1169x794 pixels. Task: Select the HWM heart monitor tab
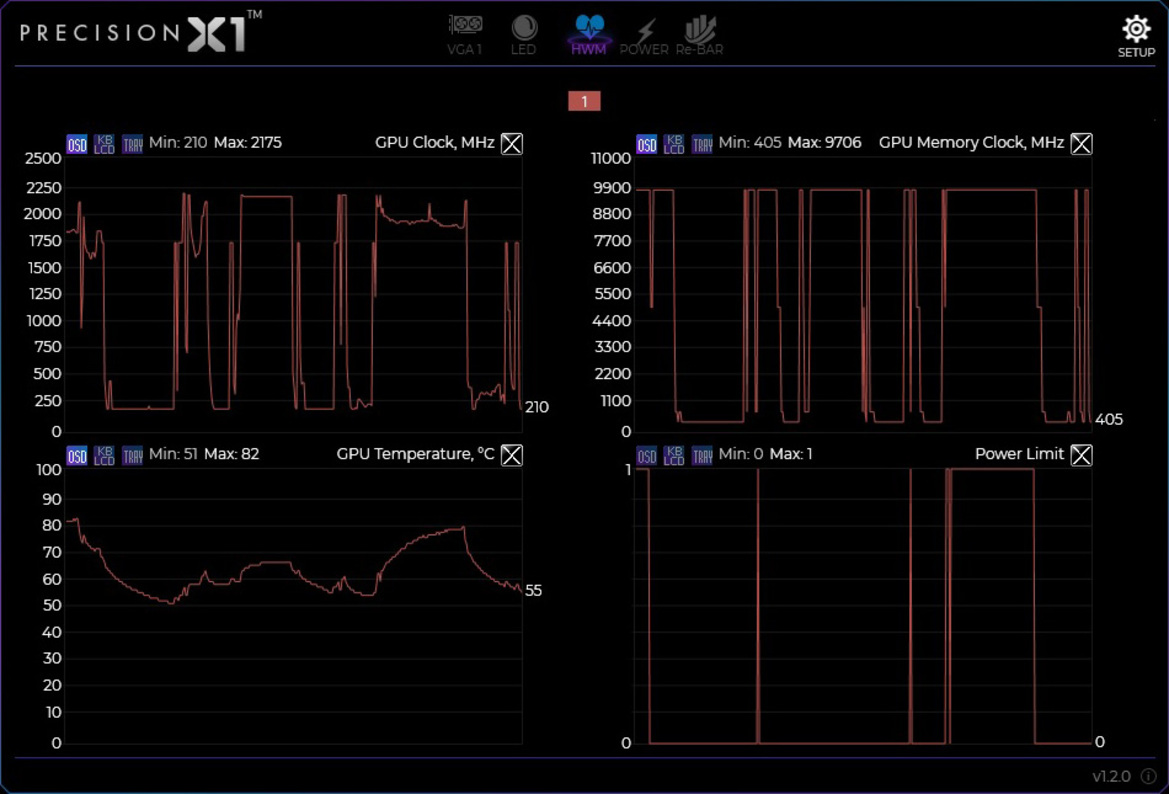click(589, 34)
